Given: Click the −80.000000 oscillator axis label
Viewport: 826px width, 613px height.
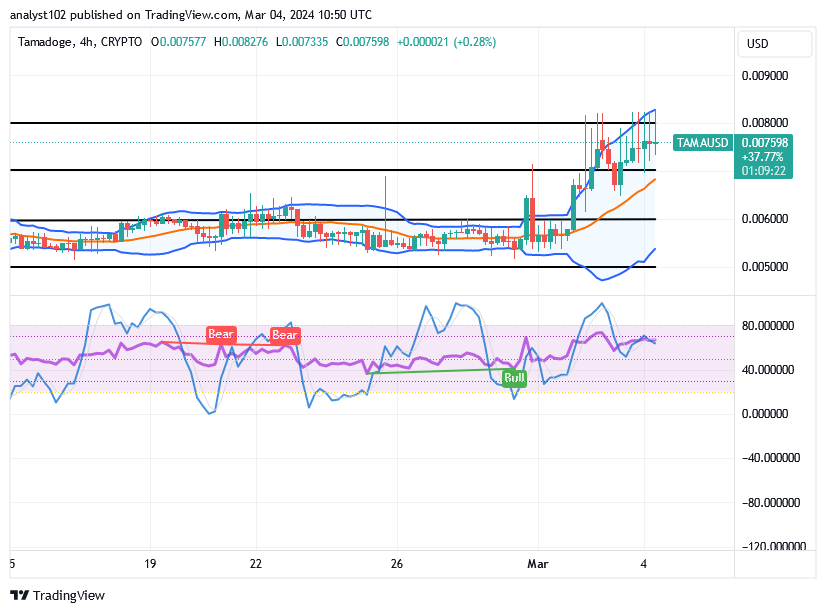Looking at the screenshot, I should tap(771, 502).
